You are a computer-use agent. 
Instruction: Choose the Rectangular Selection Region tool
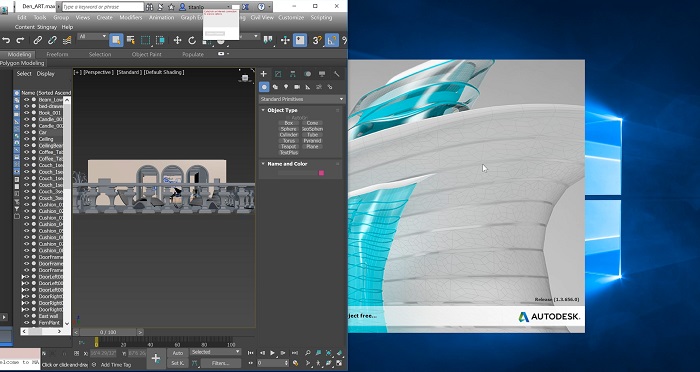(145, 40)
